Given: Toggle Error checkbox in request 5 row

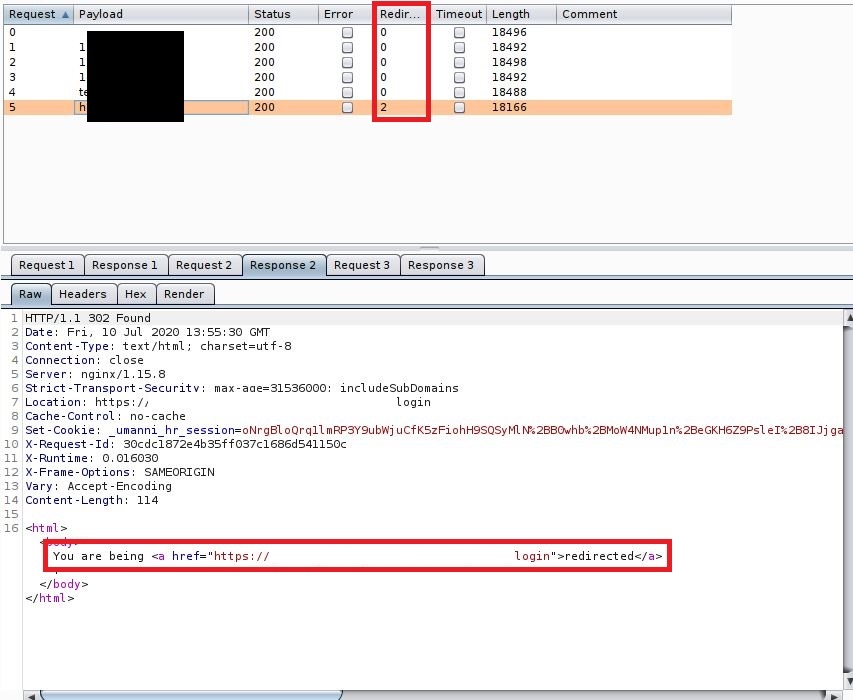Looking at the screenshot, I should 347,107.
